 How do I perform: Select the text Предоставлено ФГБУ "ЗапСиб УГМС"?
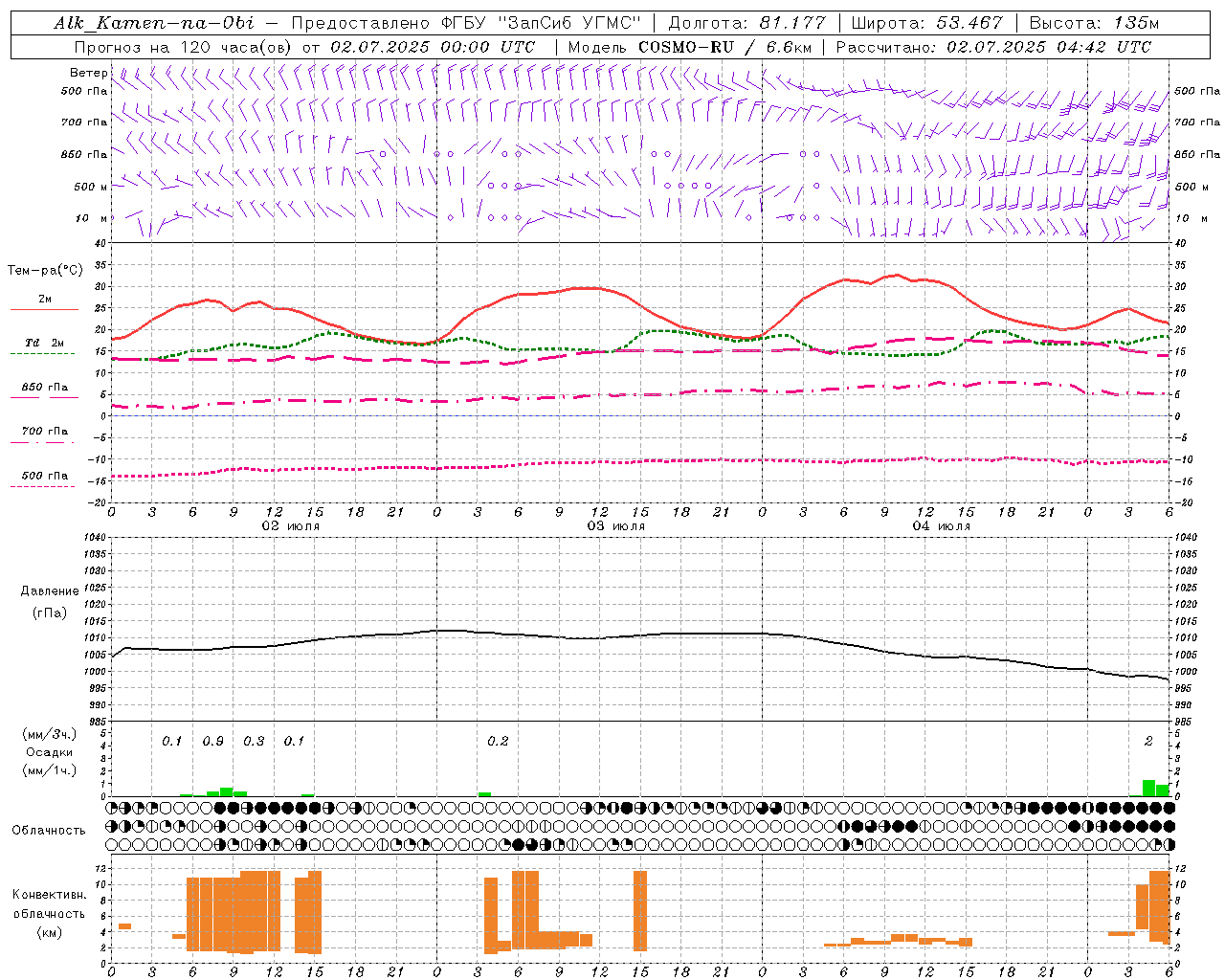click(464, 23)
